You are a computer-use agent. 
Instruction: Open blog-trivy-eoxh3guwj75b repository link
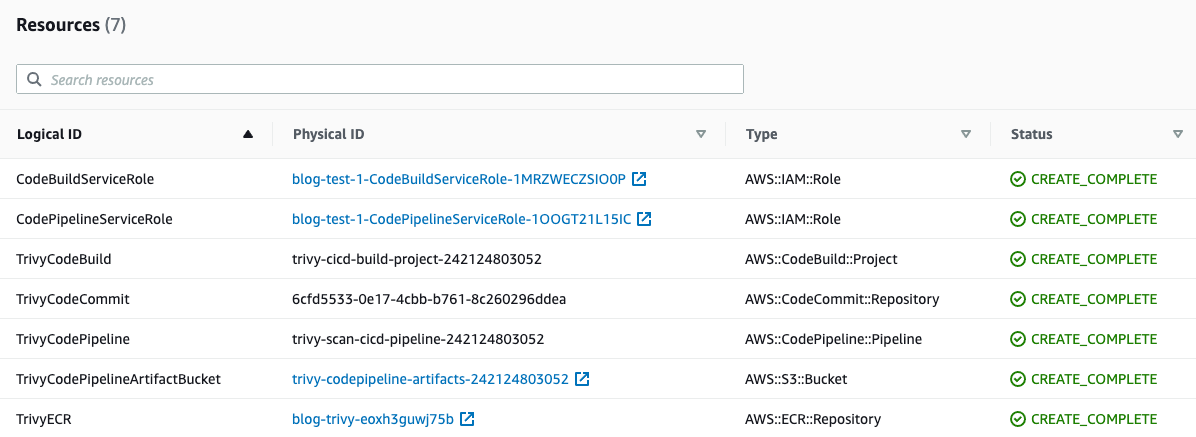(373, 419)
